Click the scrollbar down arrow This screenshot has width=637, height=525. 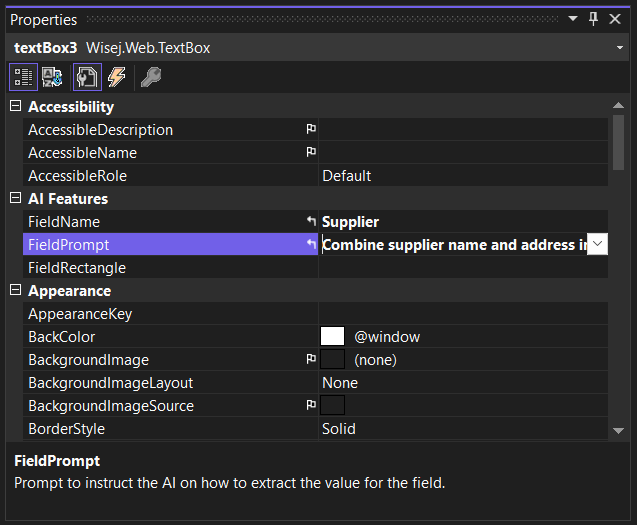click(618, 431)
